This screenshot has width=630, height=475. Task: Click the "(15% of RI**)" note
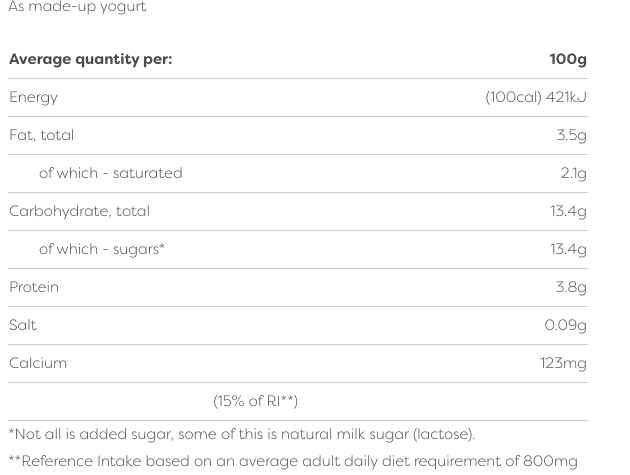point(255,401)
